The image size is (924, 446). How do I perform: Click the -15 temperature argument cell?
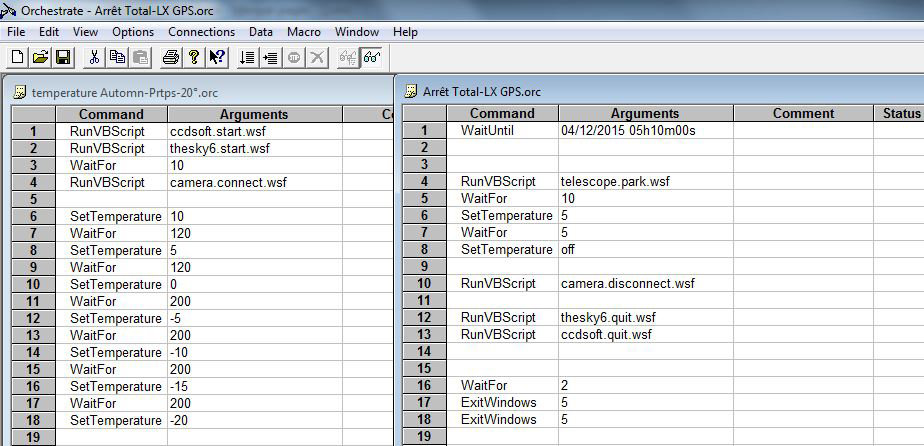[x=255, y=386]
